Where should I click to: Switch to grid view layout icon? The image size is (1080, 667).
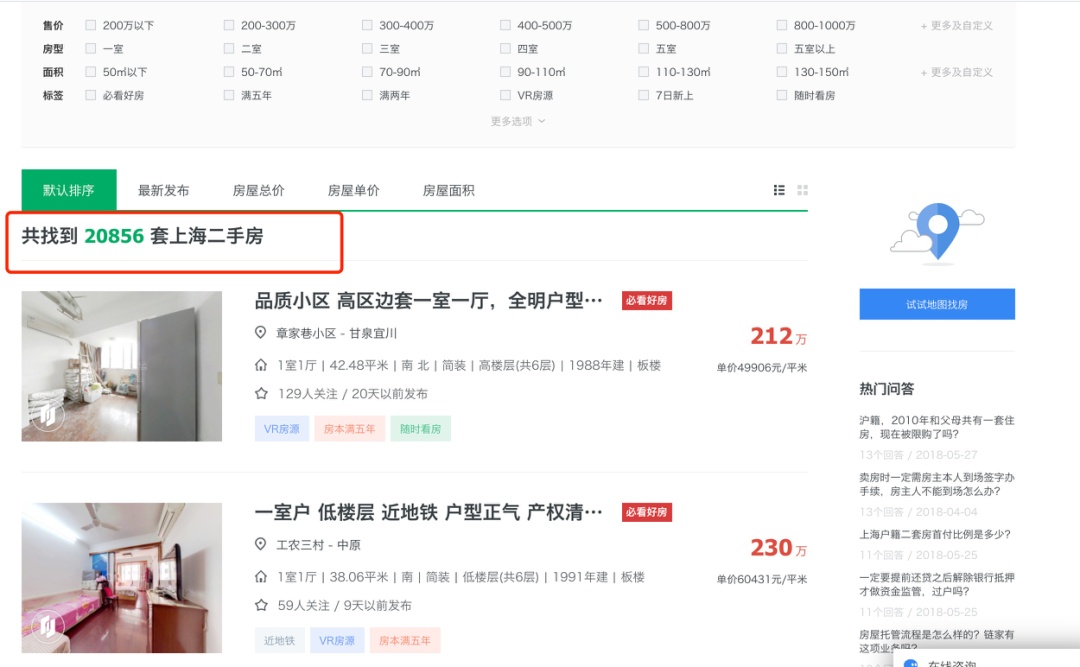[802, 190]
